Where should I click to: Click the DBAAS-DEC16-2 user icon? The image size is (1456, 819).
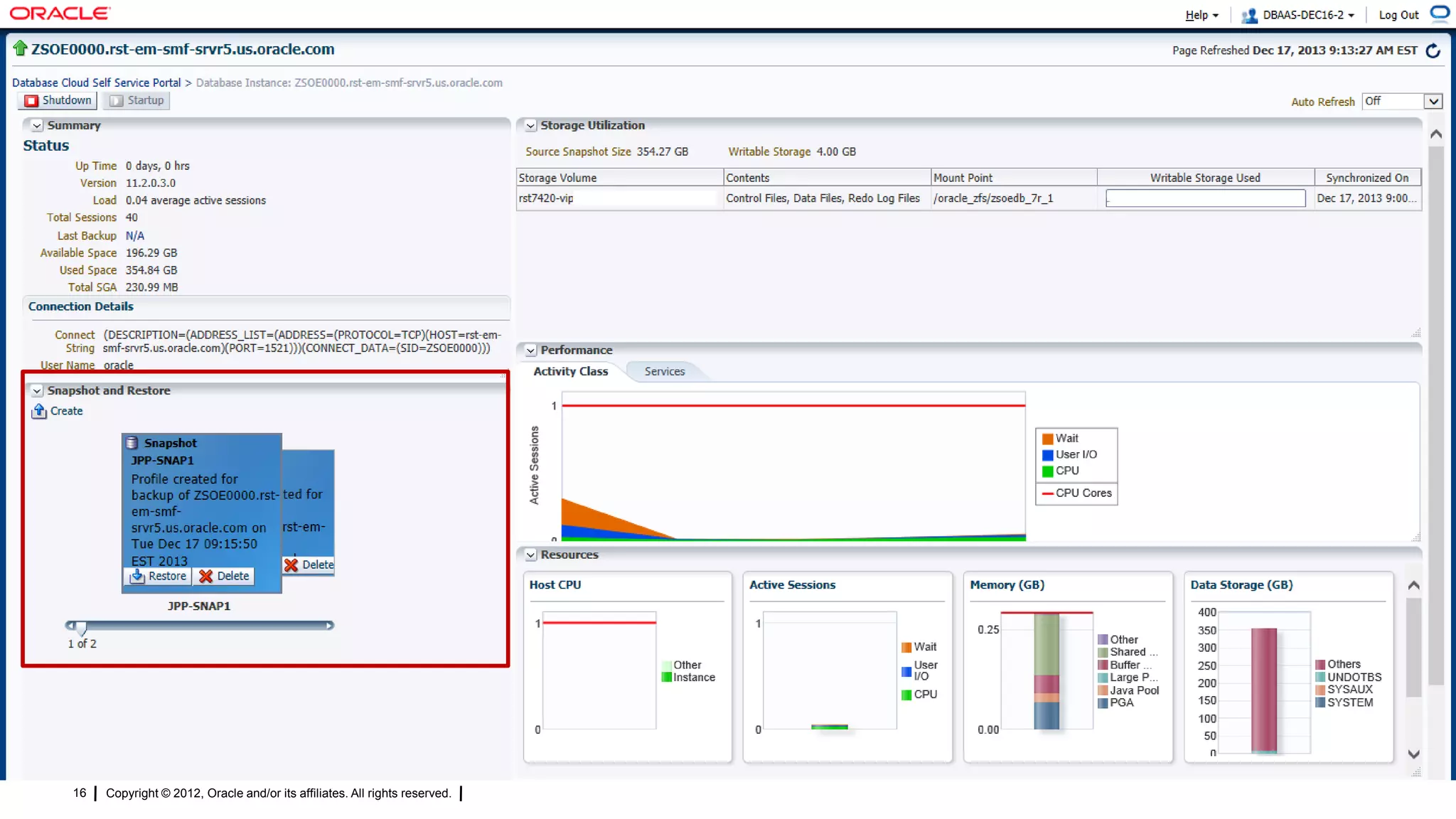pyautogui.click(x=1249, y=15)
